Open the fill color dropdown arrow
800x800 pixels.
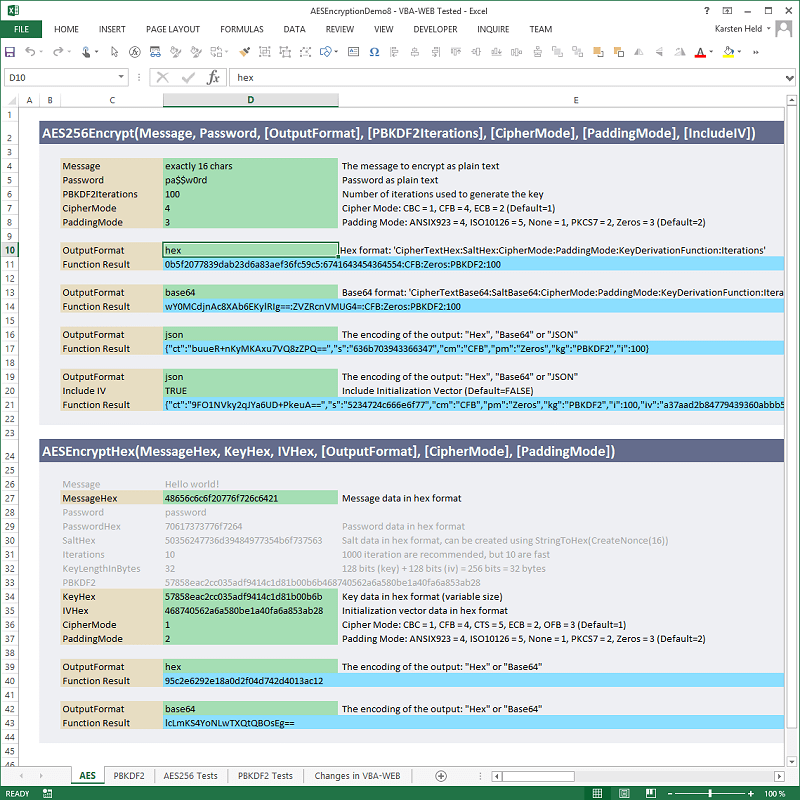(x=740, y=51)
